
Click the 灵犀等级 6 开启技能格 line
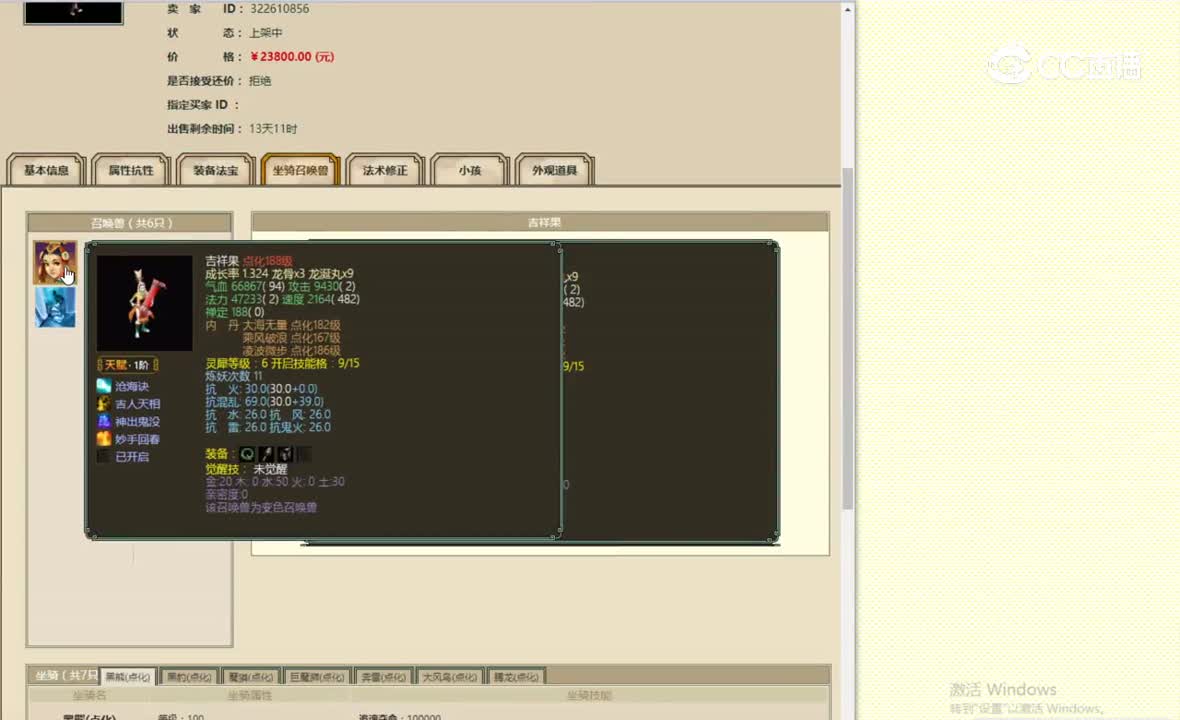[x=282, y=363]
